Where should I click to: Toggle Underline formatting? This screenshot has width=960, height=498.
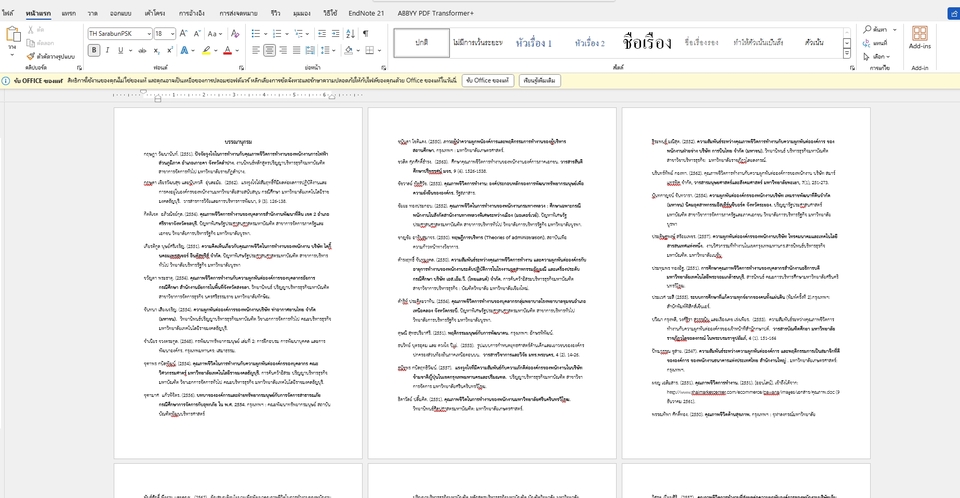[120, 50]
